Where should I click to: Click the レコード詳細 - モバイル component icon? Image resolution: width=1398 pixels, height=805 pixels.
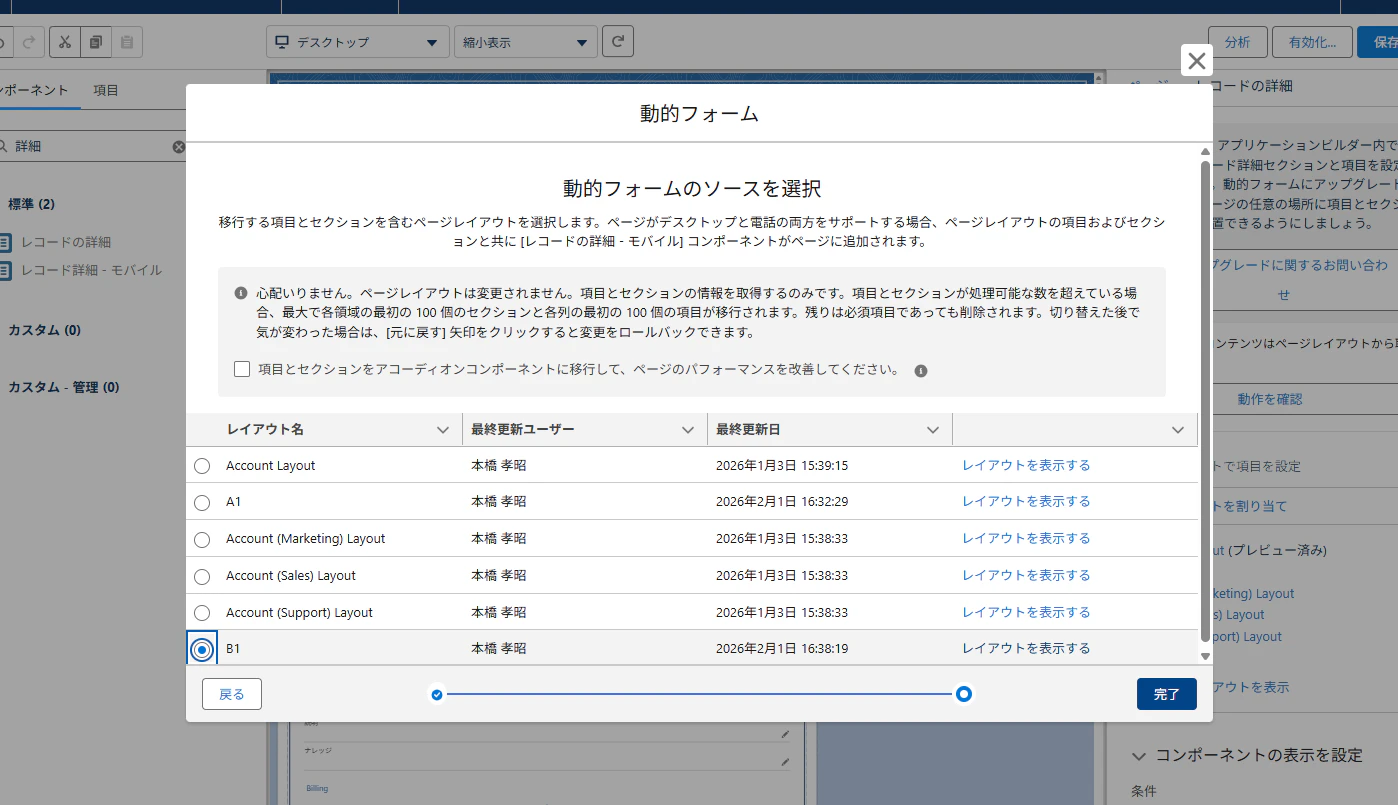click(5, 270)
